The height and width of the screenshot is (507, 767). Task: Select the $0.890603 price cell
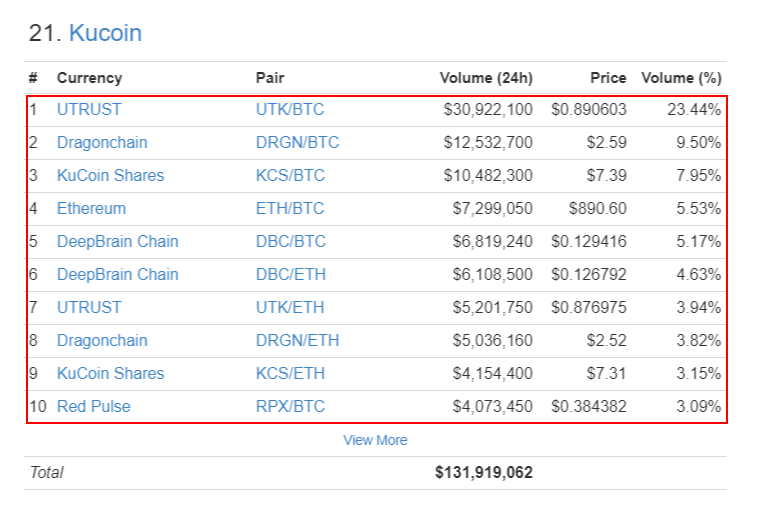point(589,109)
